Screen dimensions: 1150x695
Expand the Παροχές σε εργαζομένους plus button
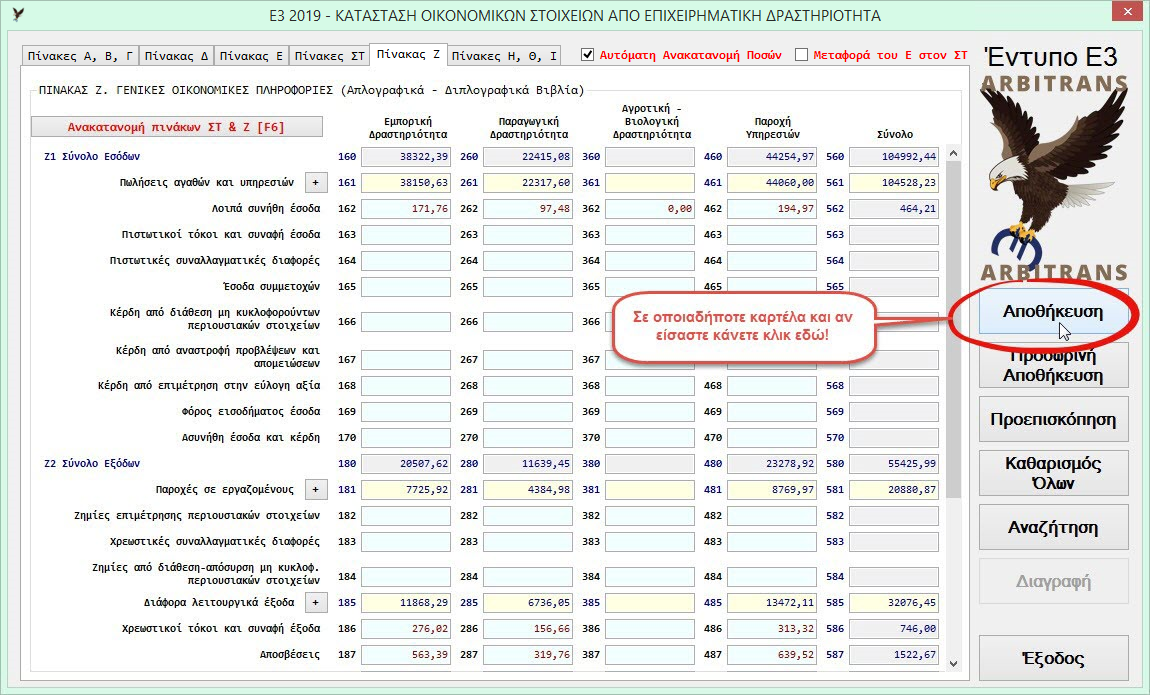click(x=315, y=490)
